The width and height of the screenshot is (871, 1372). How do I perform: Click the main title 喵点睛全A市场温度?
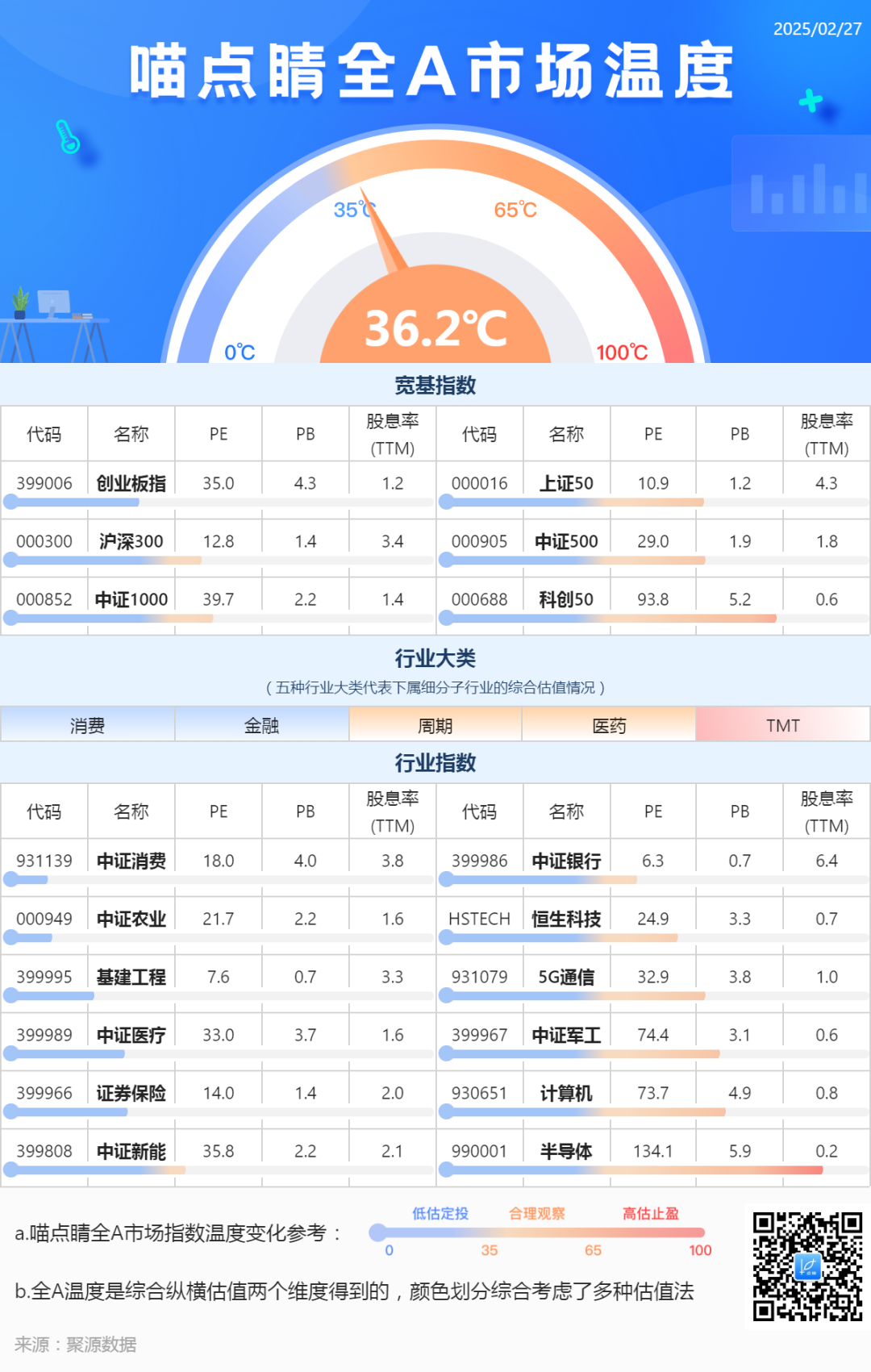431,71
